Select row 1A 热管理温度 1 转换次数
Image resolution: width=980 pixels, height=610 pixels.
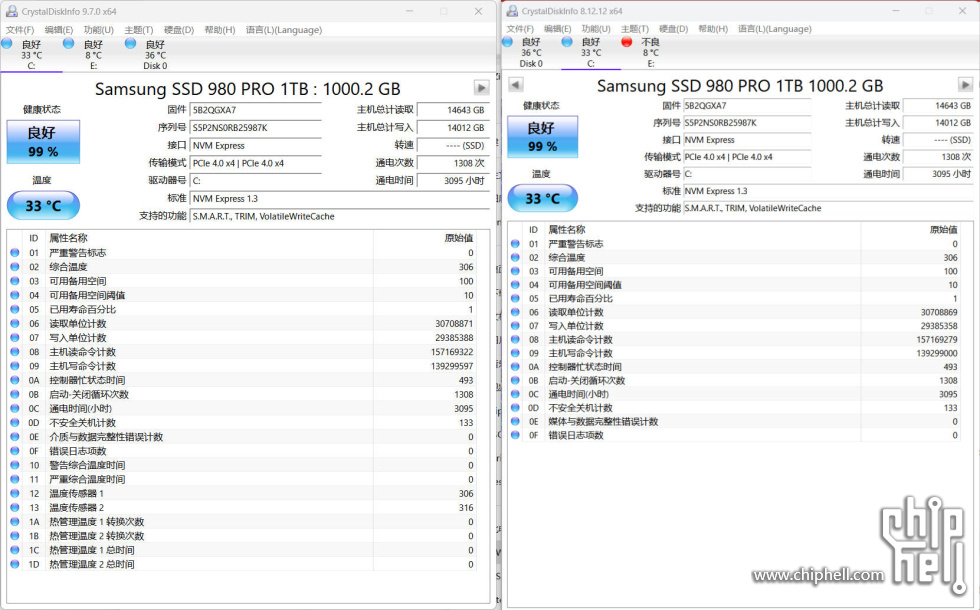pos(242,522)
